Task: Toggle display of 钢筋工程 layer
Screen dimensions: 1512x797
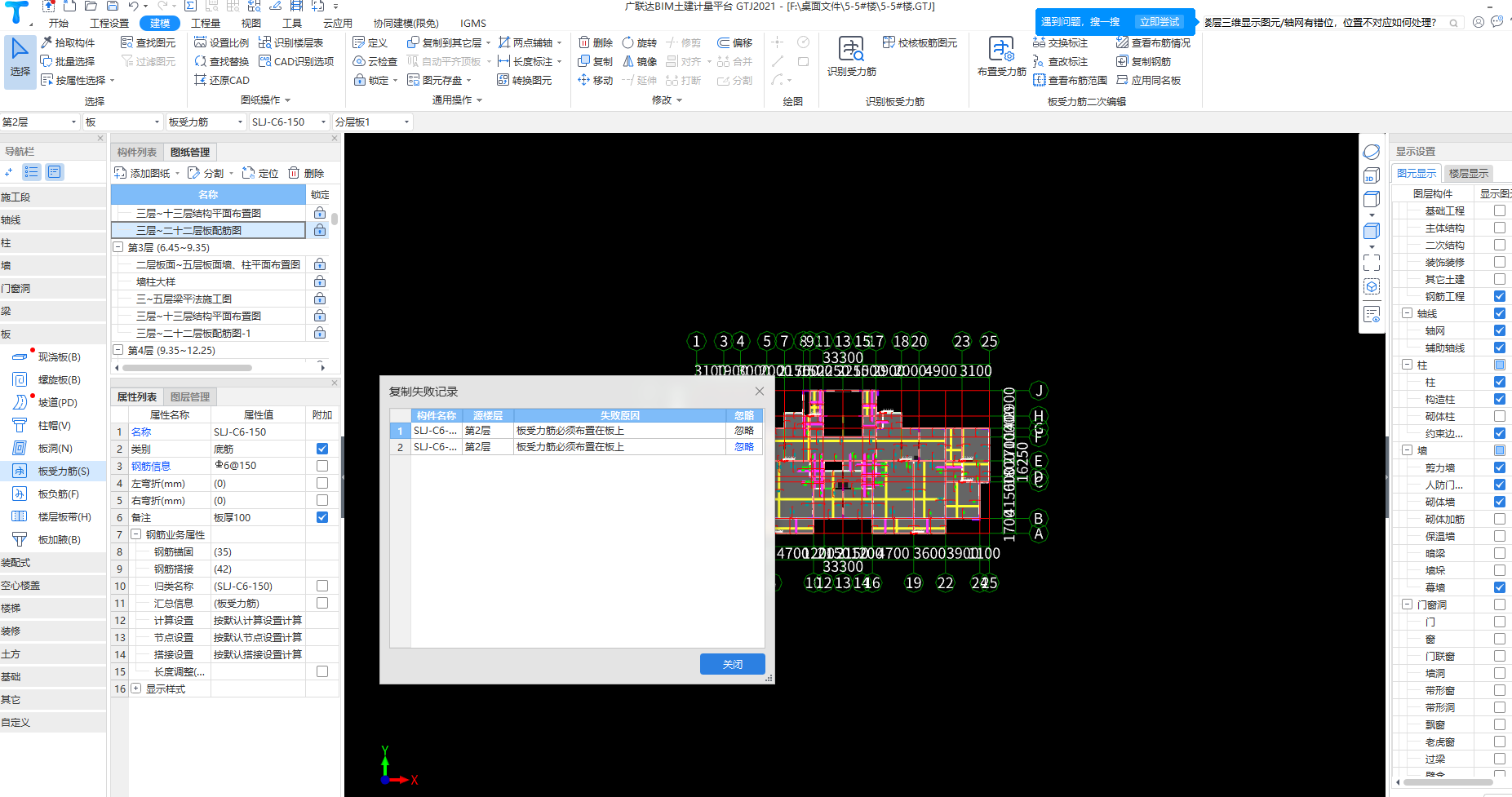Action: 1500,296
